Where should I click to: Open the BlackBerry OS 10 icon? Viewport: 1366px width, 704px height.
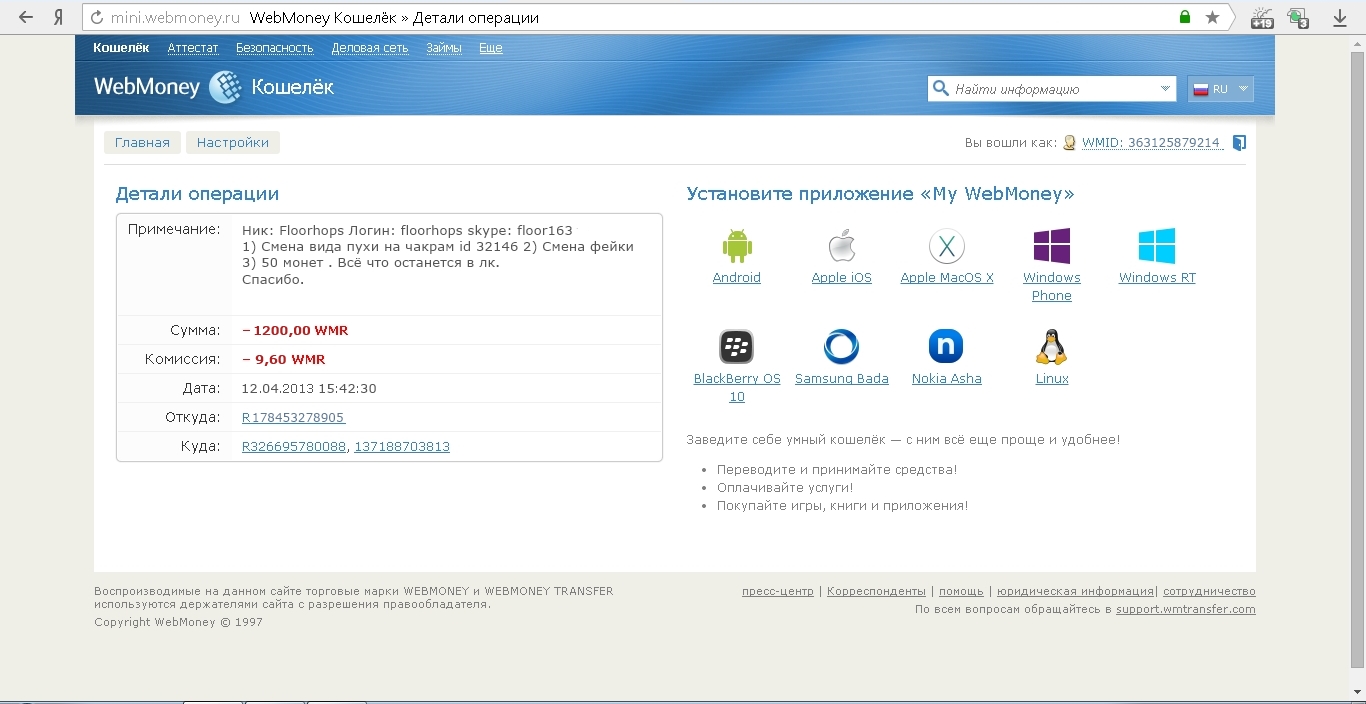[737, 347]
